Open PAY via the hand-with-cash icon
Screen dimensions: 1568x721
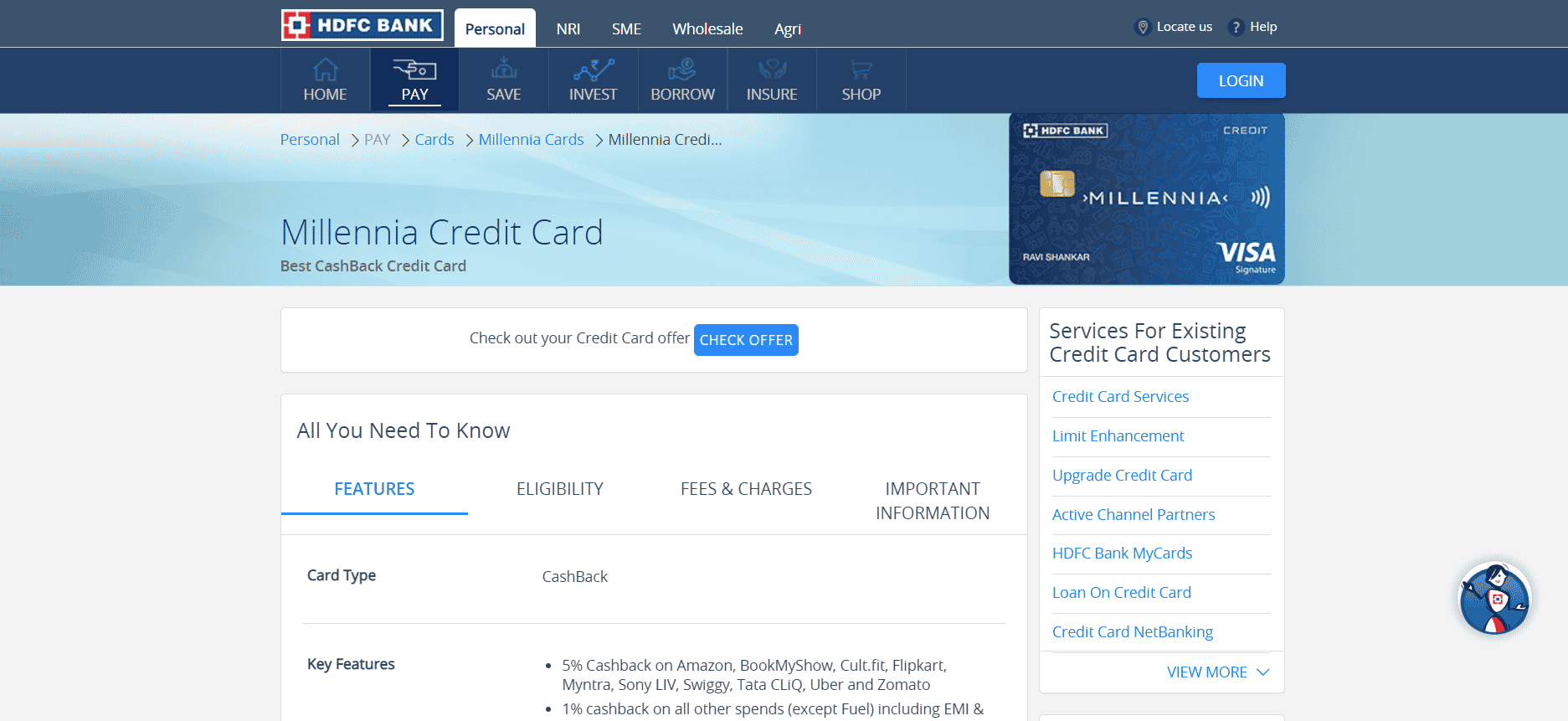(414, 70)
